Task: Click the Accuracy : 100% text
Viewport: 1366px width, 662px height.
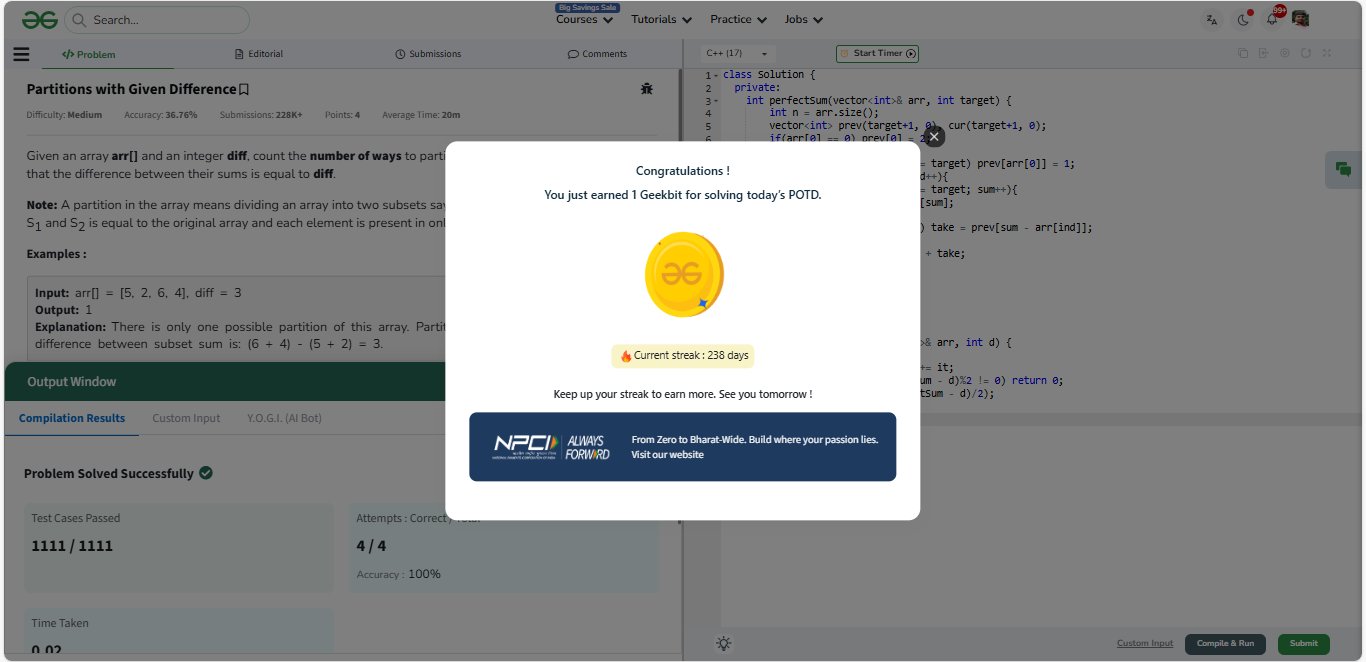Action: tap(399, 574)
